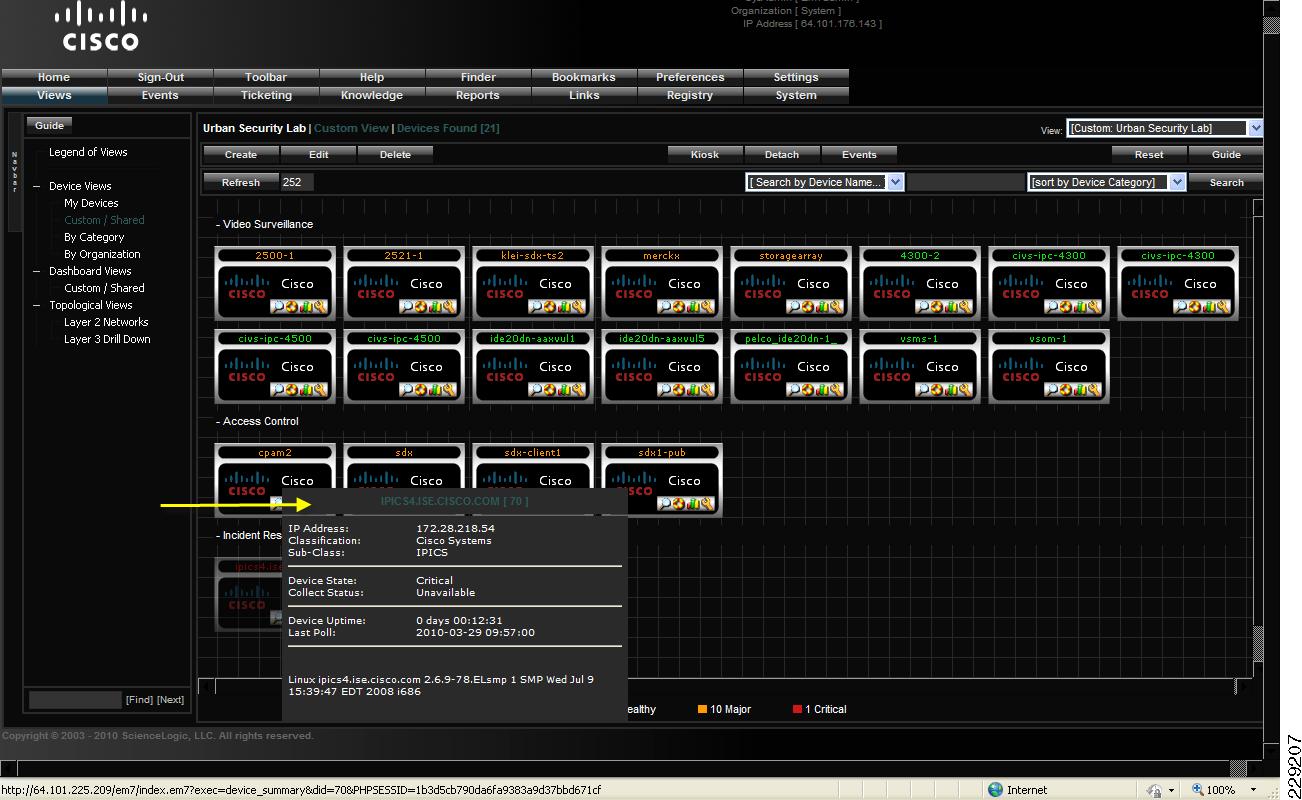Open the Registry tab
The width and height of the screenshot is (1302, 800).
(x=690, y=95)
